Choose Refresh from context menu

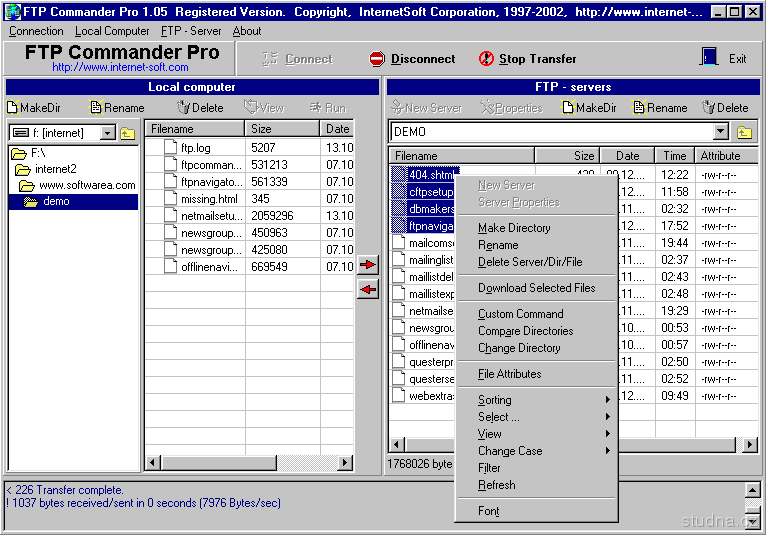point(536,485)
